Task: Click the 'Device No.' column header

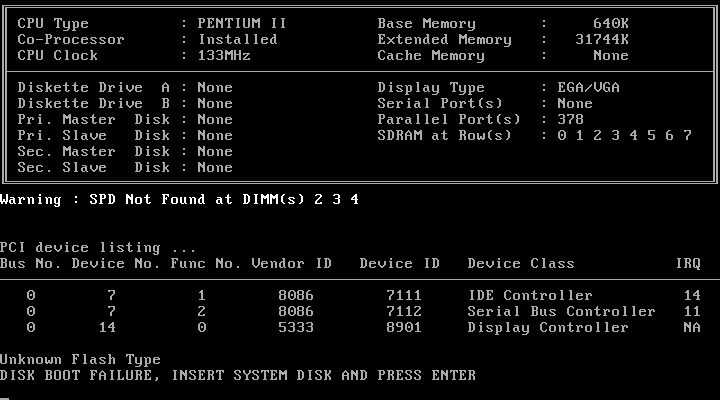Action: point(116,264)
